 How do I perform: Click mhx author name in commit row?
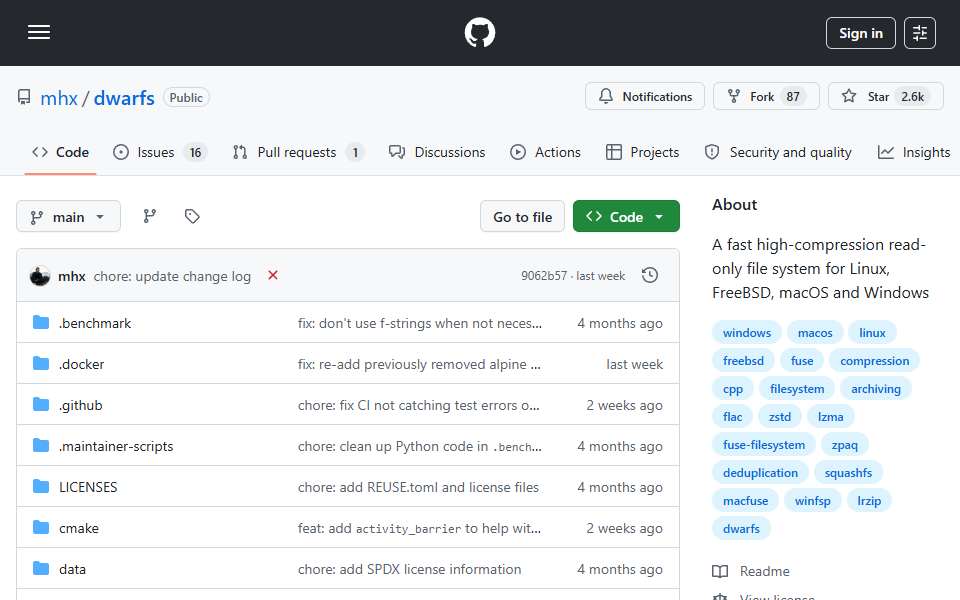72,276
